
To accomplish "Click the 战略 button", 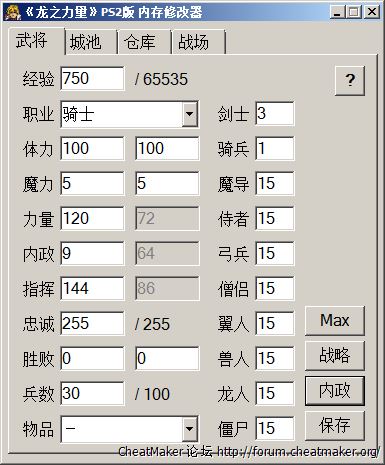I will [x=335, y=356].
